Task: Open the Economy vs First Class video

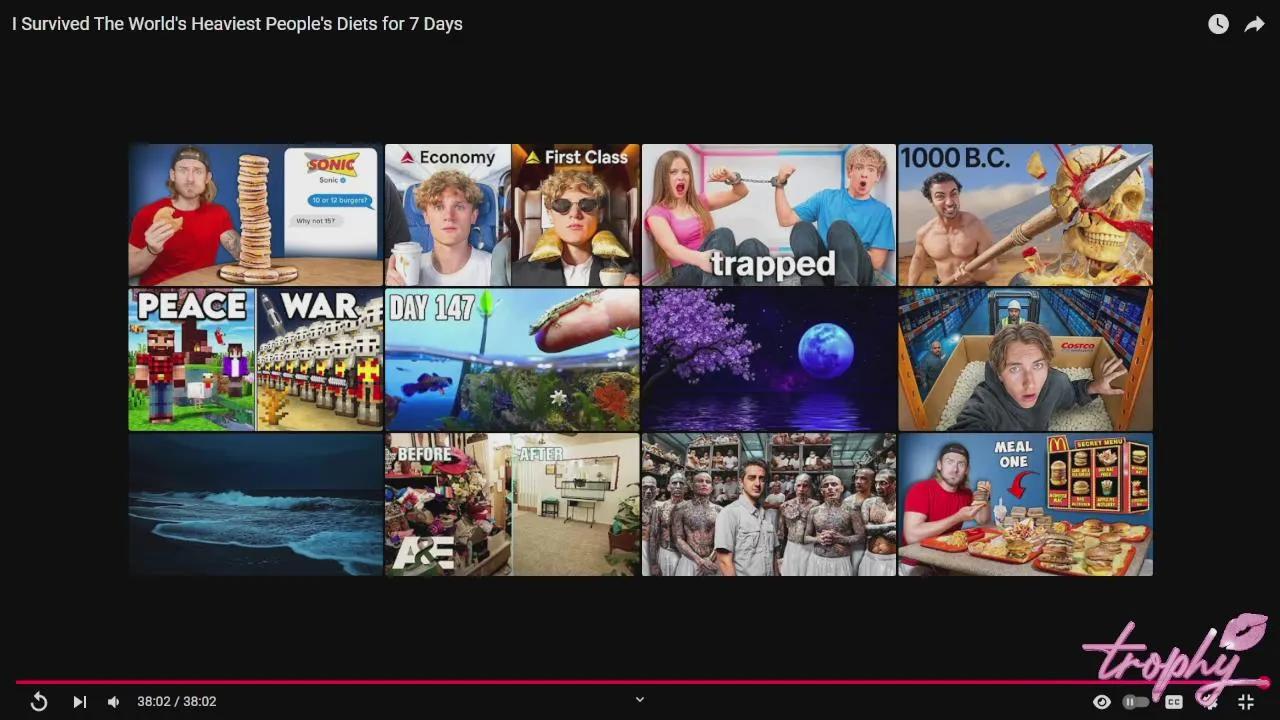Action: click(511, 214)
